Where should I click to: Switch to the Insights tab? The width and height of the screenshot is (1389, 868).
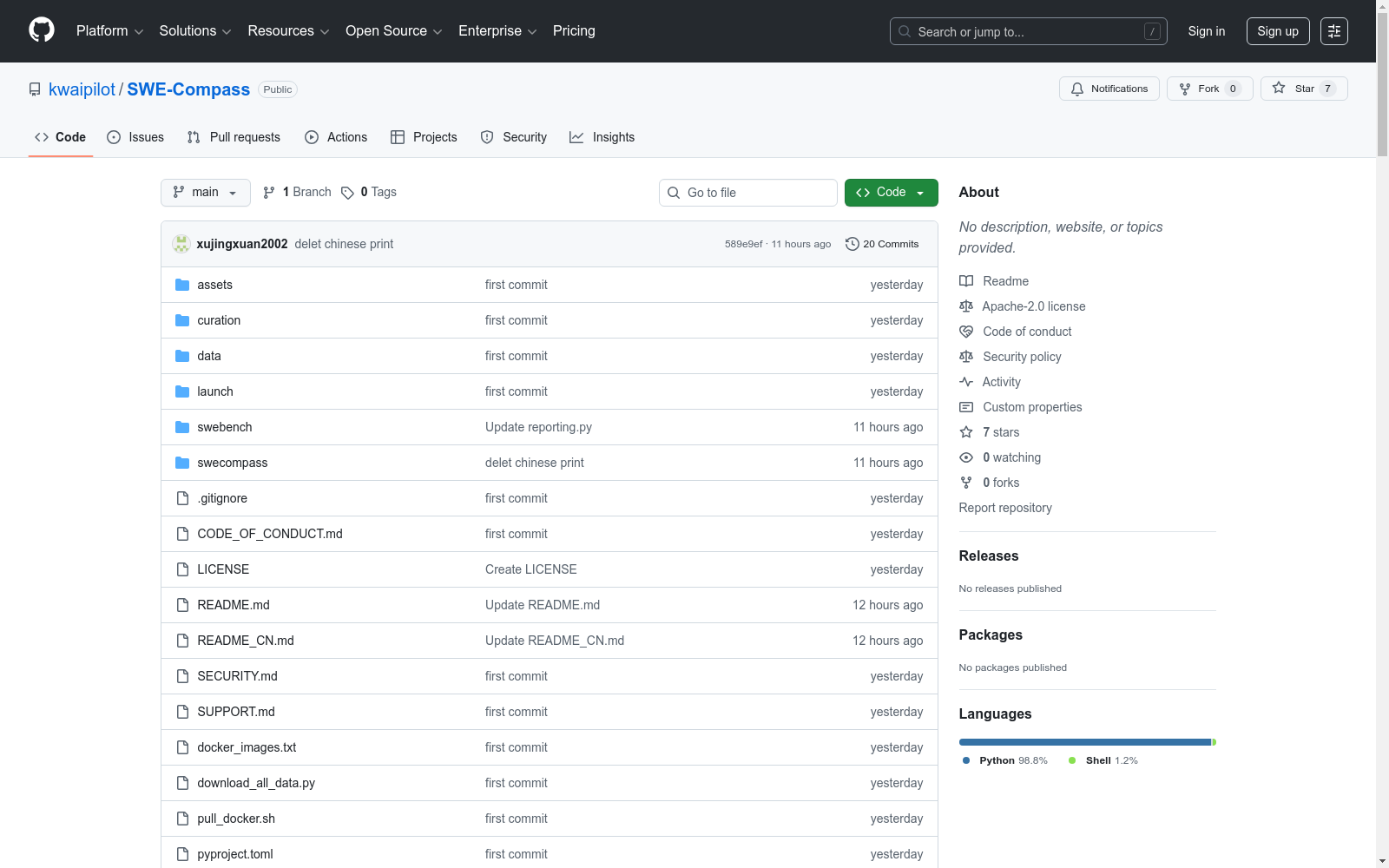(x=602, y=137)
